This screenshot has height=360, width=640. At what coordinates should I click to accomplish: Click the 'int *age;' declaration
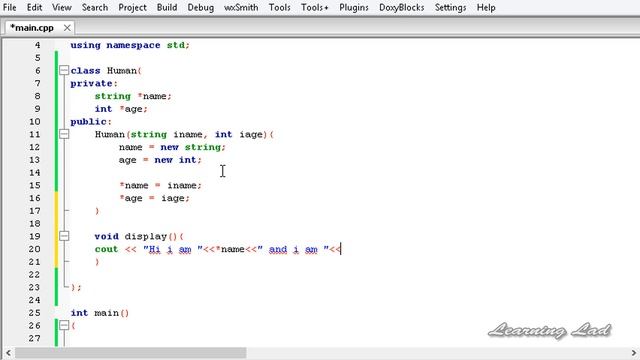[121, 109]
